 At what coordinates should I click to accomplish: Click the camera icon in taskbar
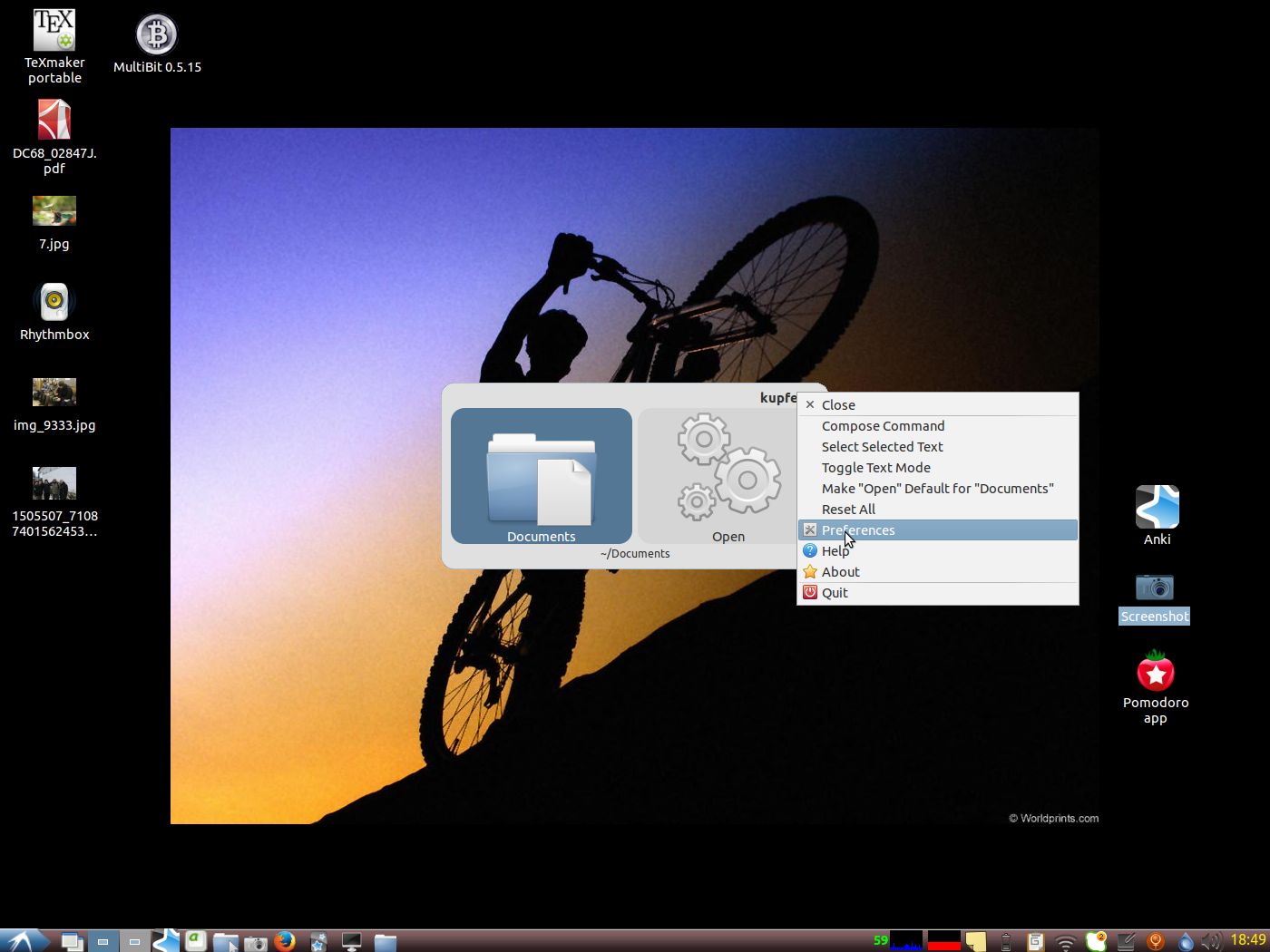click(256, 943)
